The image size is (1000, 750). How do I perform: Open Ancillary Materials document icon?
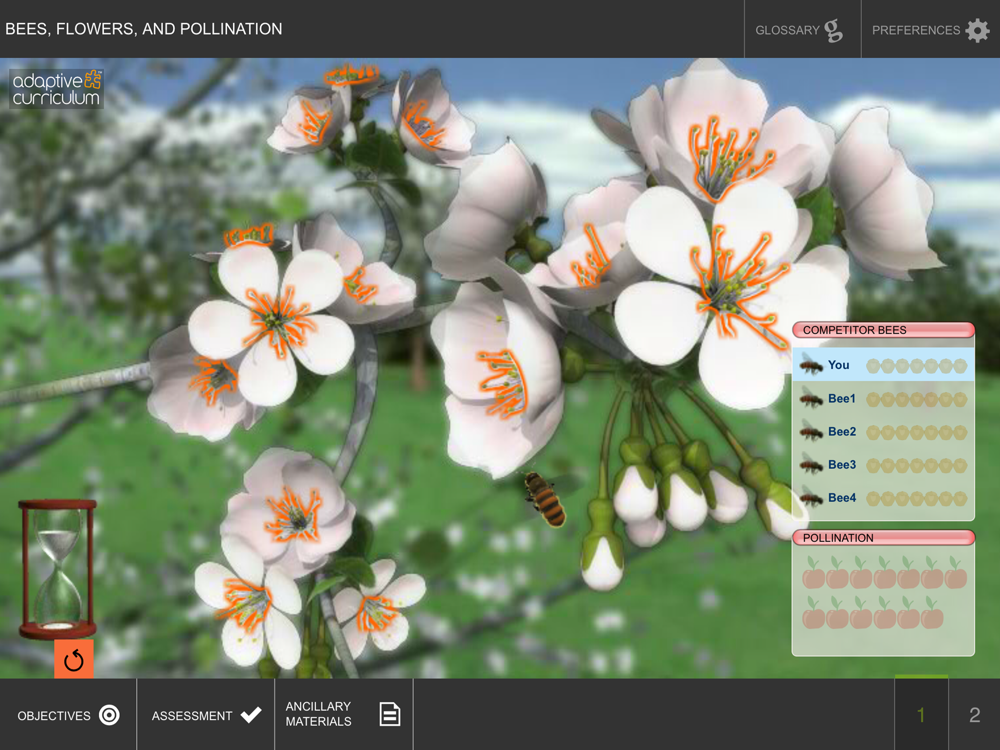coord(390,714)
